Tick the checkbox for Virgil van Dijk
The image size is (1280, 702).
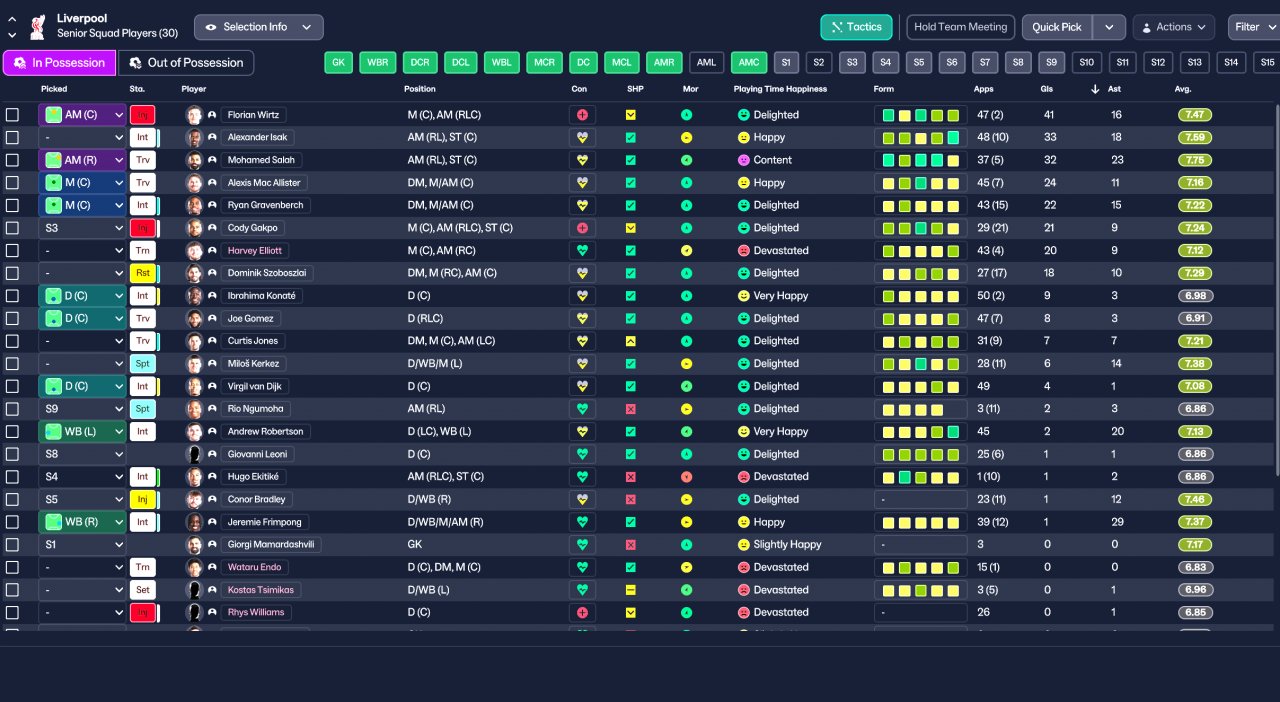12,386
